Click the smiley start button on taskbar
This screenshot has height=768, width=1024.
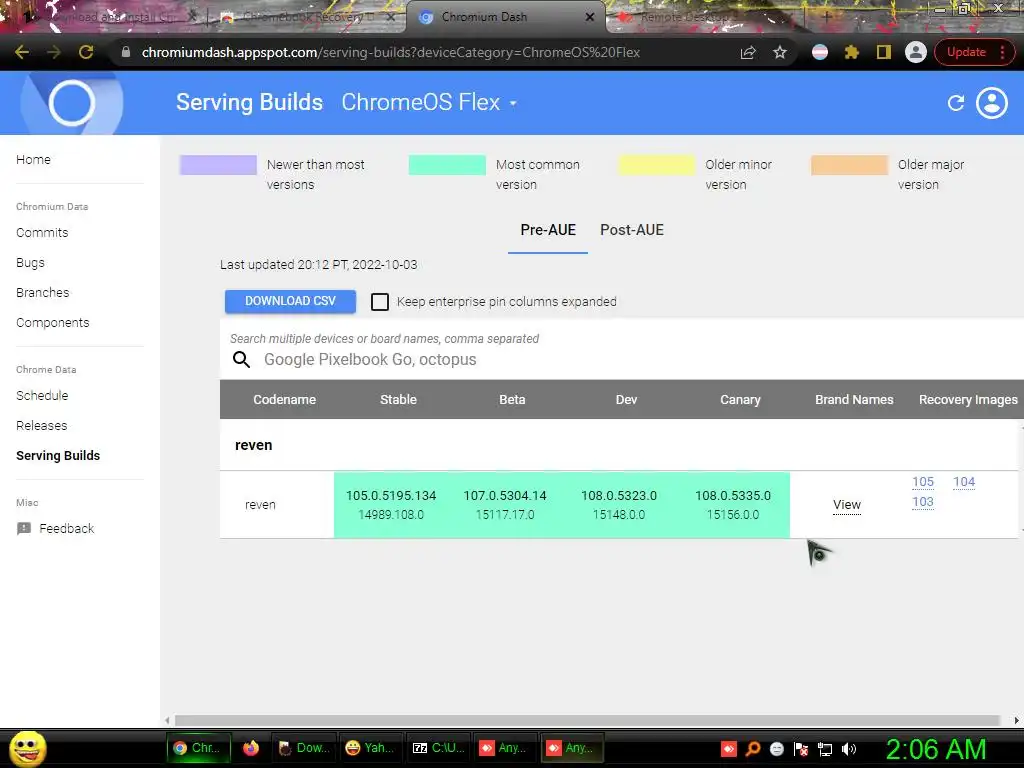point(27,748)
